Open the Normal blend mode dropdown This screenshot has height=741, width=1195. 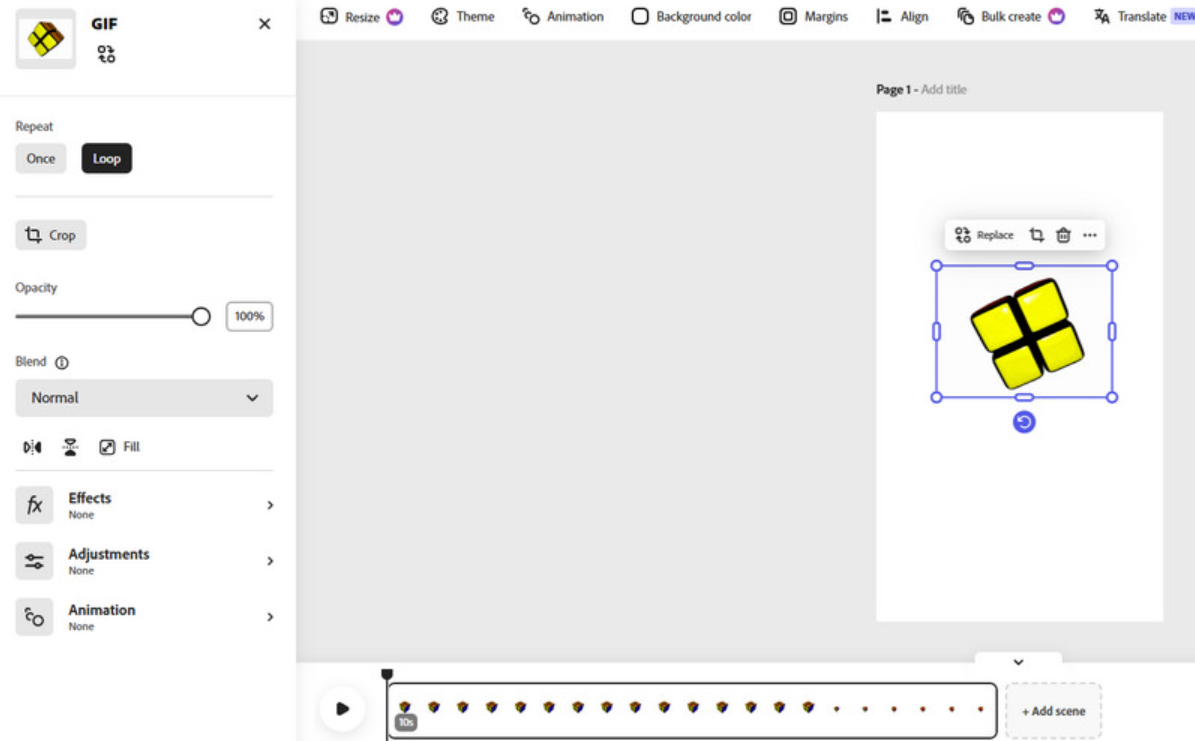click(144, 398)
